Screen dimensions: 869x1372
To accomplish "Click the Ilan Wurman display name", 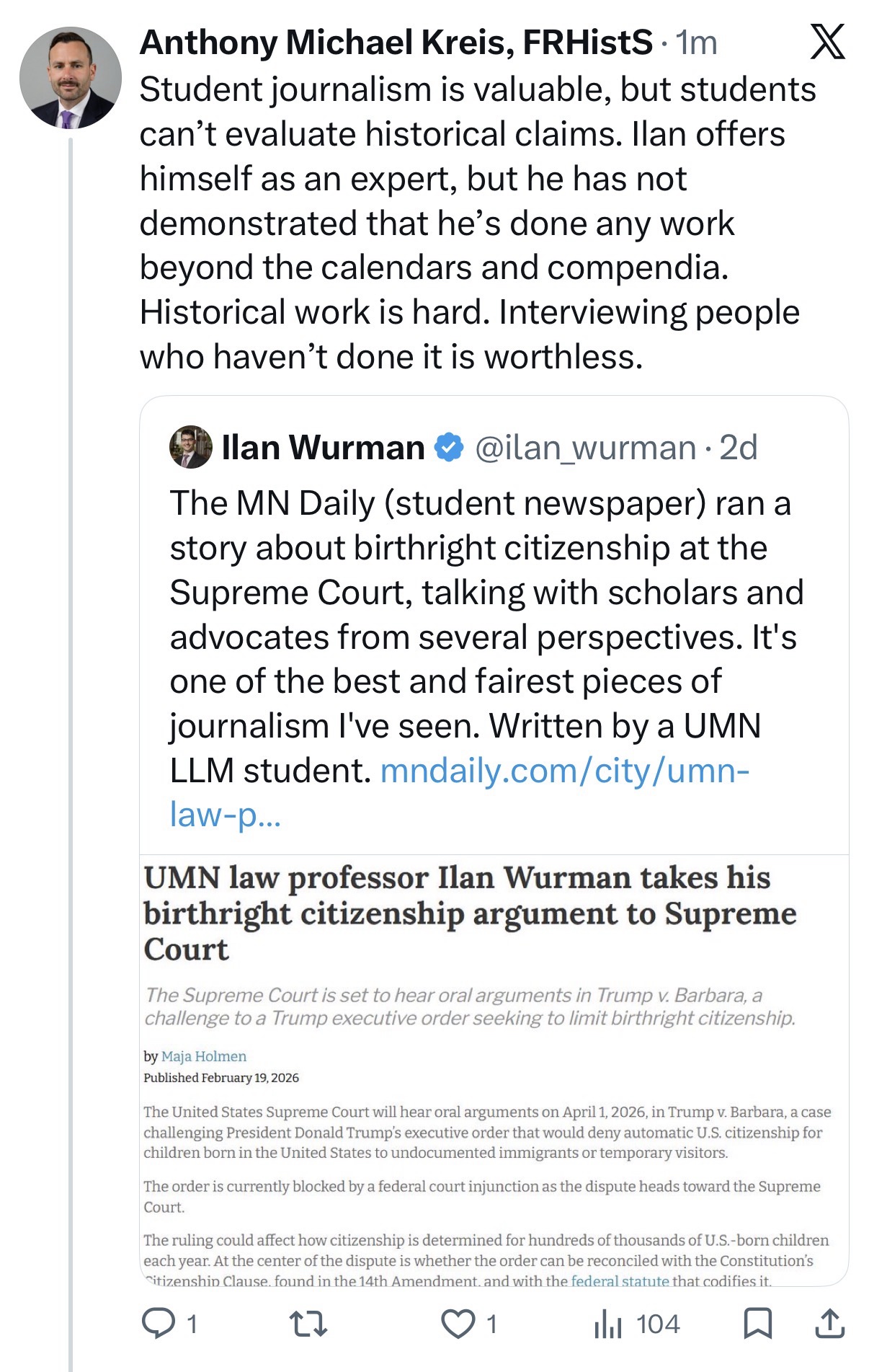I will pyautogui.click(x=323, y=448).
